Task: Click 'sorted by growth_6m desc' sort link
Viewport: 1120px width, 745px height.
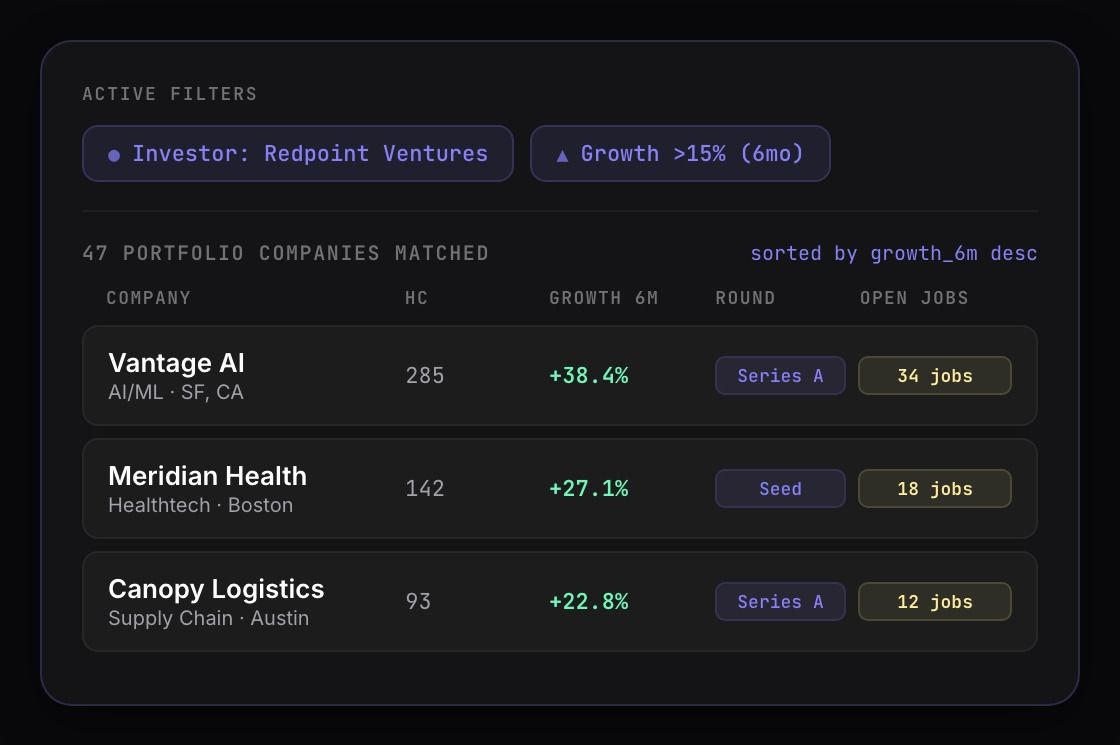Action: [x=894, y=254]
